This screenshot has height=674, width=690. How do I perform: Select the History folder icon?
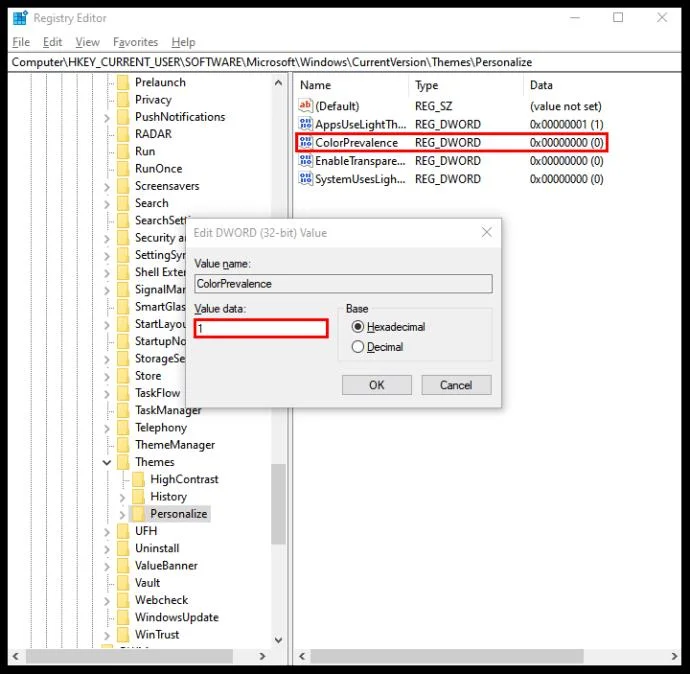tap(138, 496)
